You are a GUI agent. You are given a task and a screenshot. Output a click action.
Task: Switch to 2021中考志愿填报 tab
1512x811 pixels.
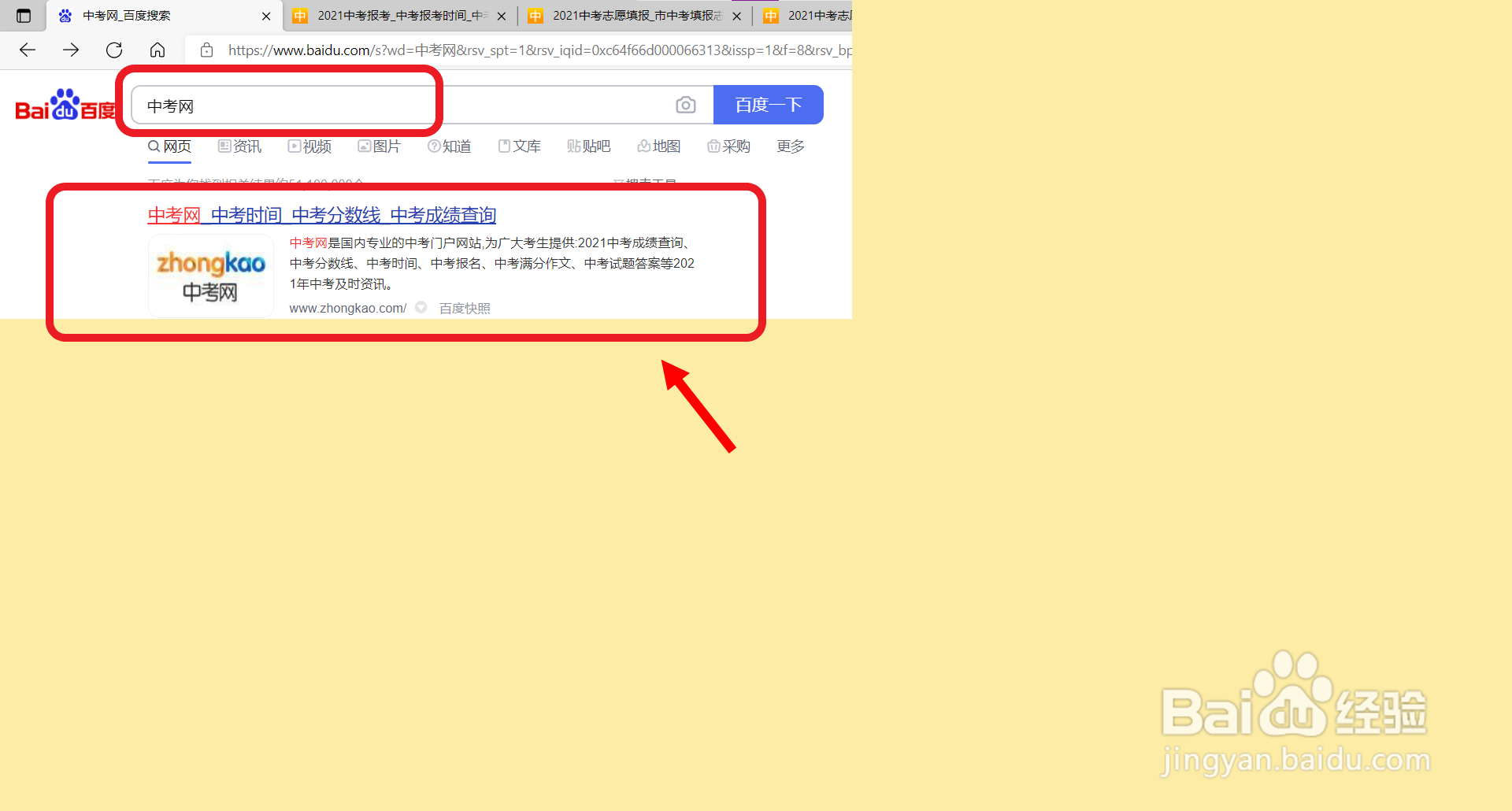635,16
